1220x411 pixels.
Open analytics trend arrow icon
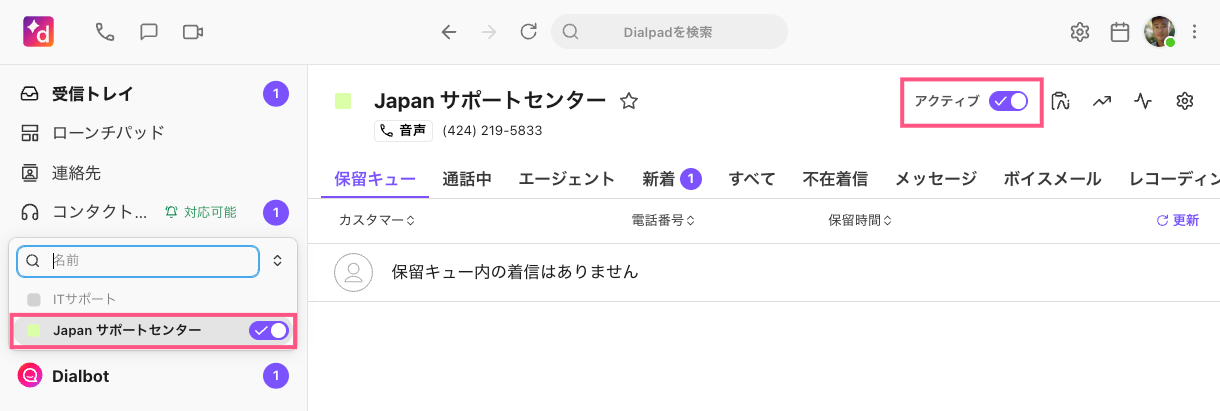click(x=1102, y=100)
